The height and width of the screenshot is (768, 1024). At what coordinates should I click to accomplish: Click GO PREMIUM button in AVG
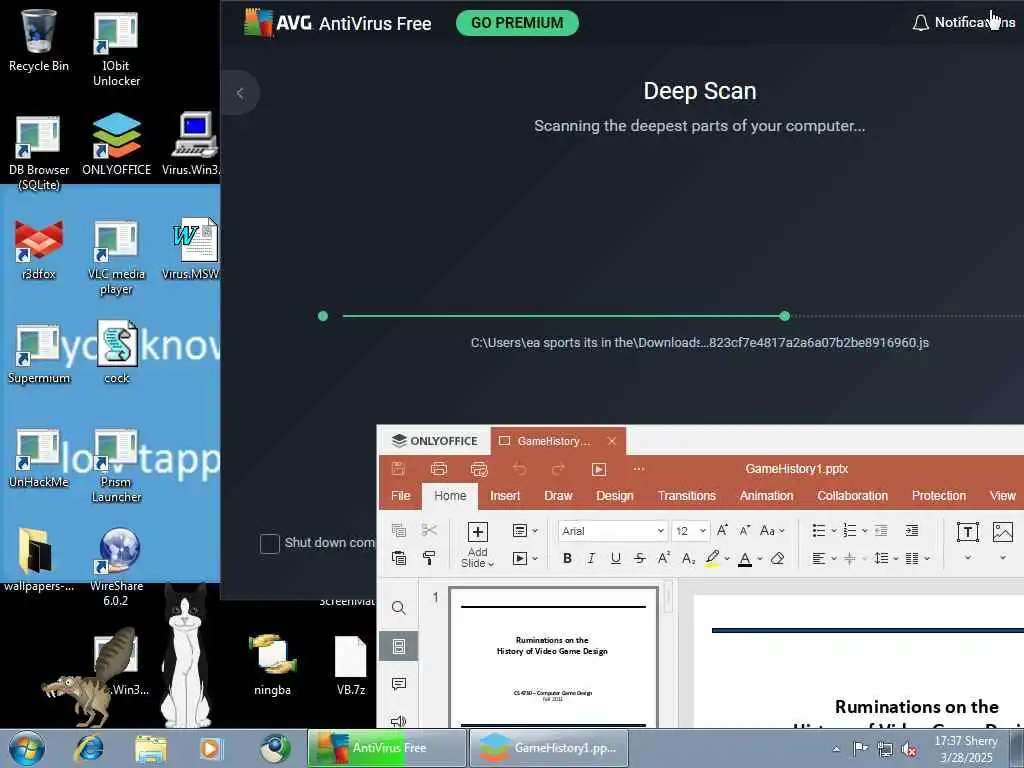(x=517, y=23)
